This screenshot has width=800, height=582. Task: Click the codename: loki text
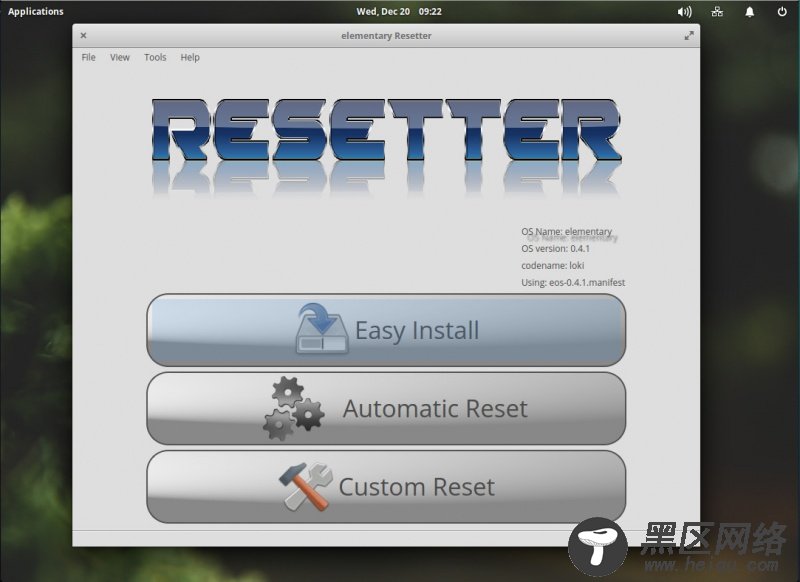(x=553, y=265)
